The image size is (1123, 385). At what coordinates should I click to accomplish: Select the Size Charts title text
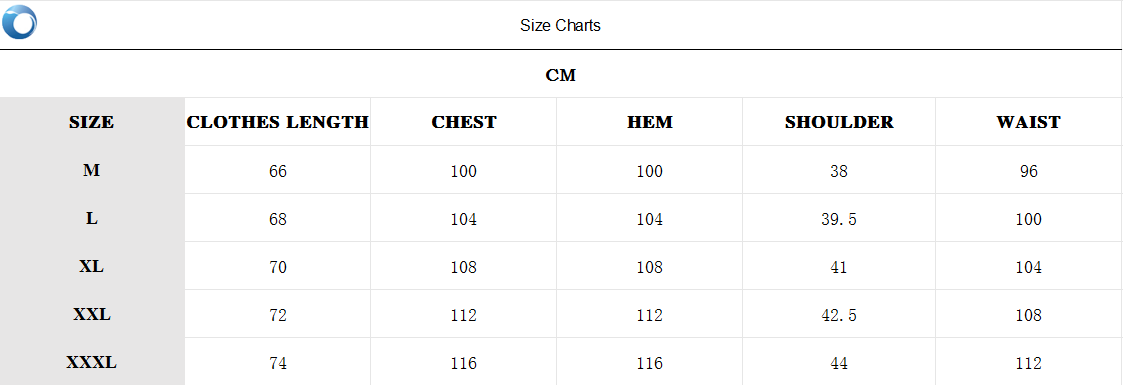point(560,26)
